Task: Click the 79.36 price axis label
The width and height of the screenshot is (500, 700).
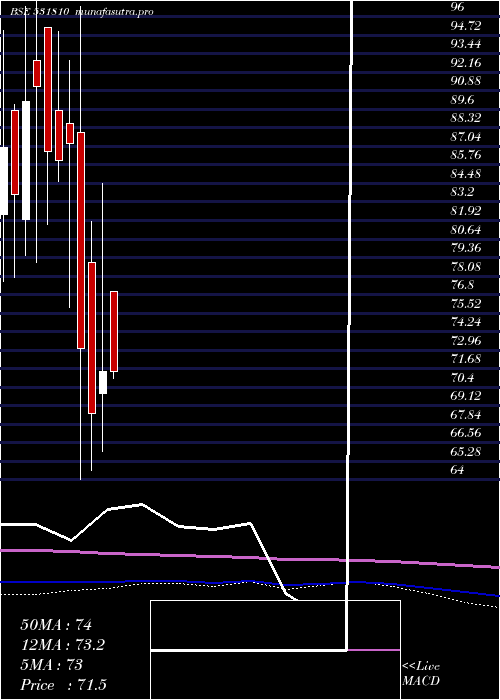Action: 466,248
